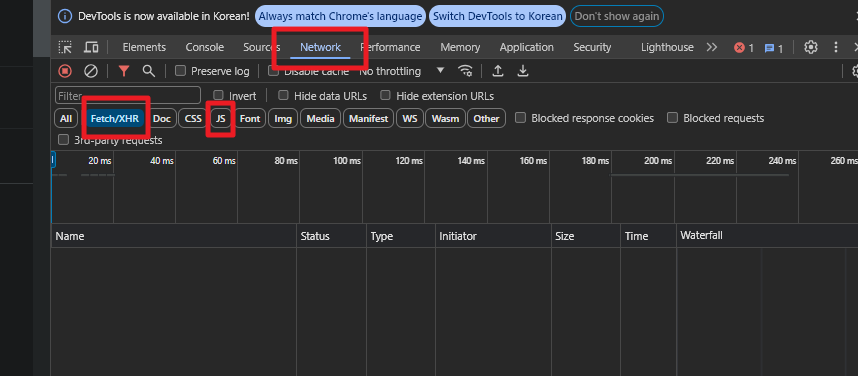Viewport: 858px width, 376px height.
Task: Select the CSS filter
Action: 193,118
